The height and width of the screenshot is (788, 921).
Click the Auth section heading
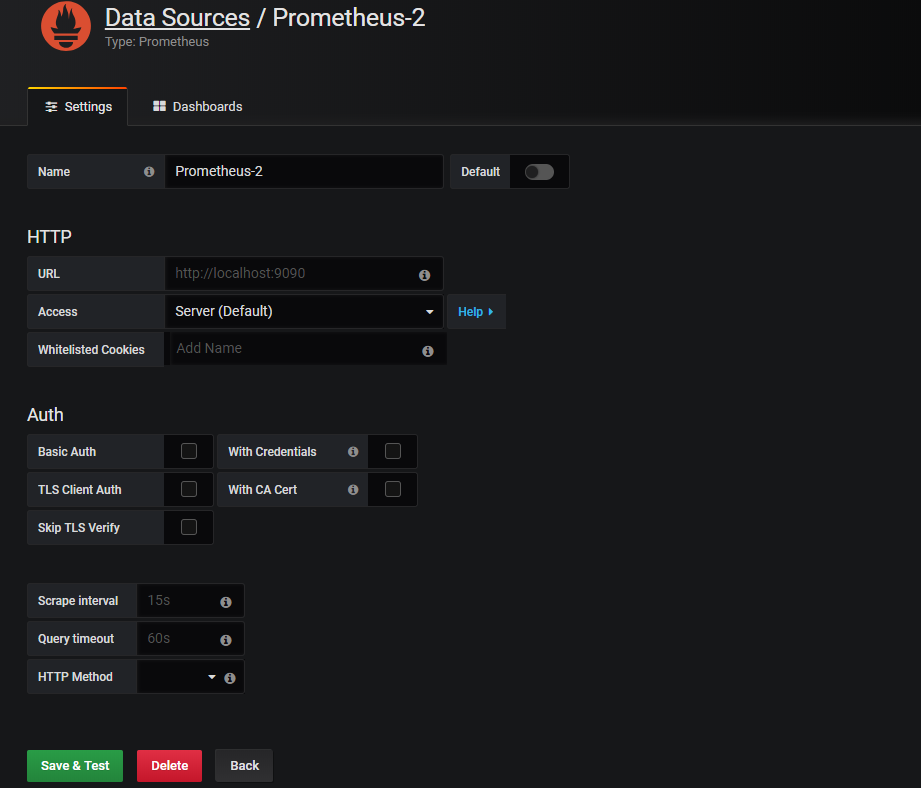(45, 415)
